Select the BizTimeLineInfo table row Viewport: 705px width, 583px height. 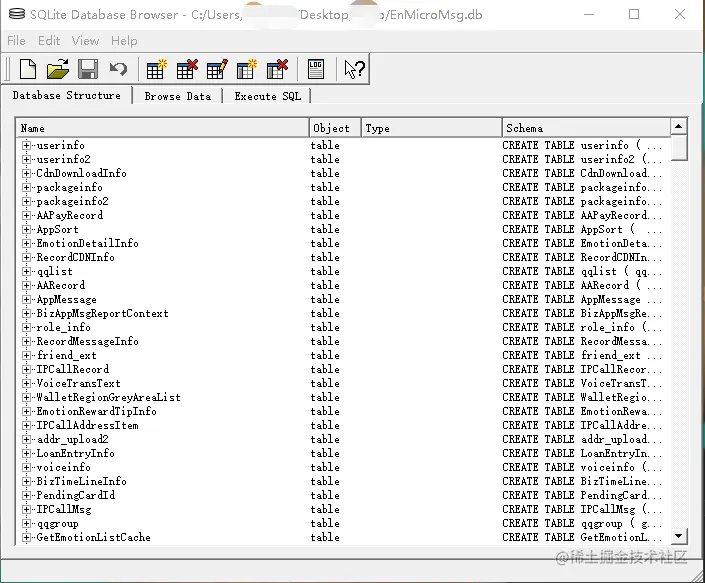coord(343,481)
